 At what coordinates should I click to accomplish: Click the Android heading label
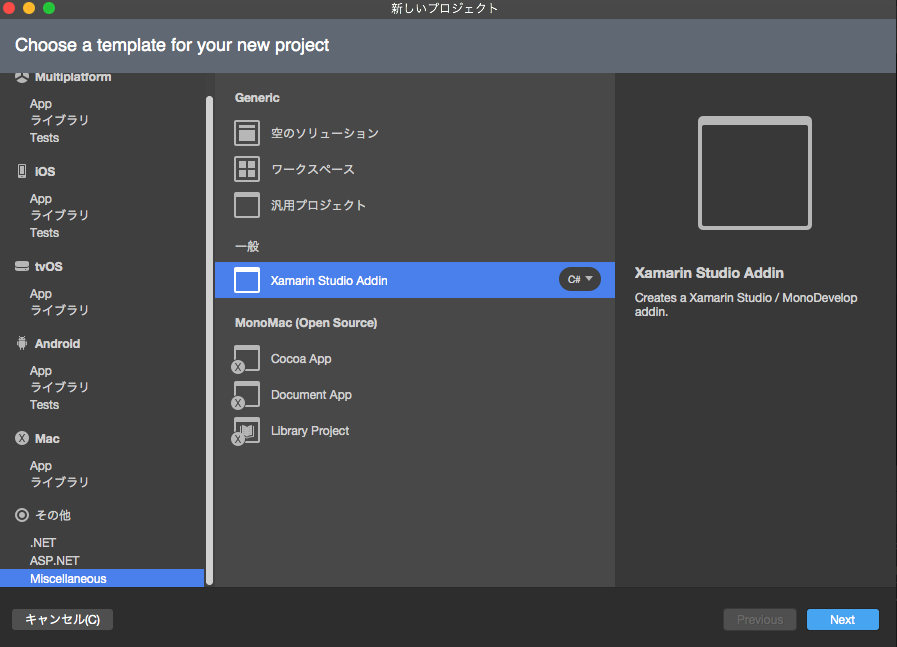[57, 344]
